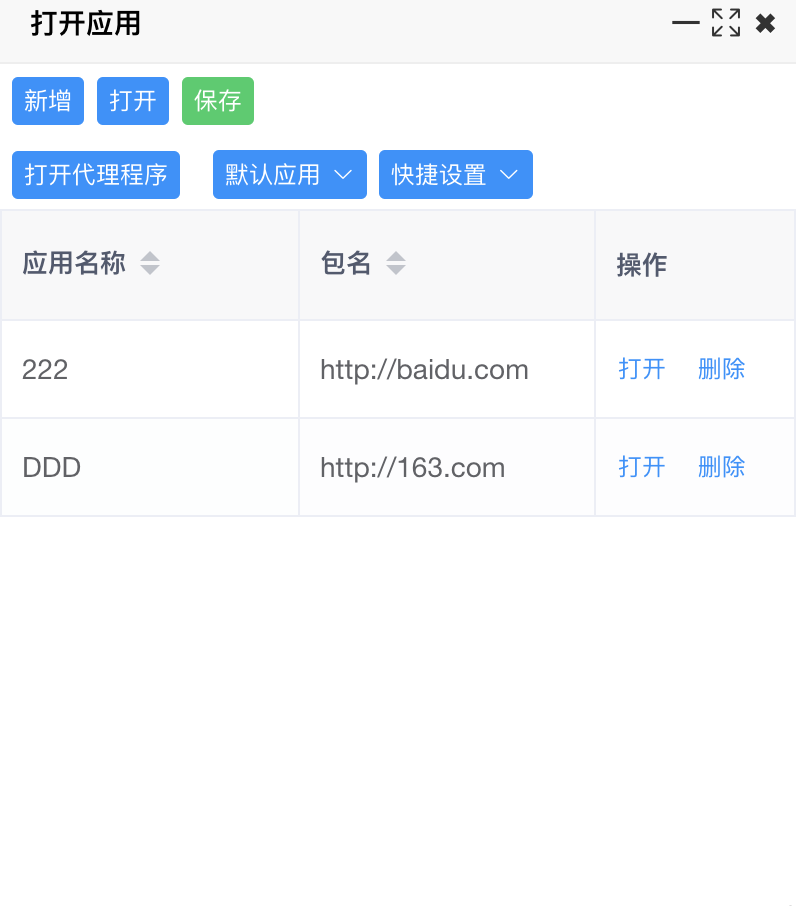The height and width of the screenshot is (906, 796).
Task: Delete the 222 row entry
Action: (721, 369)
